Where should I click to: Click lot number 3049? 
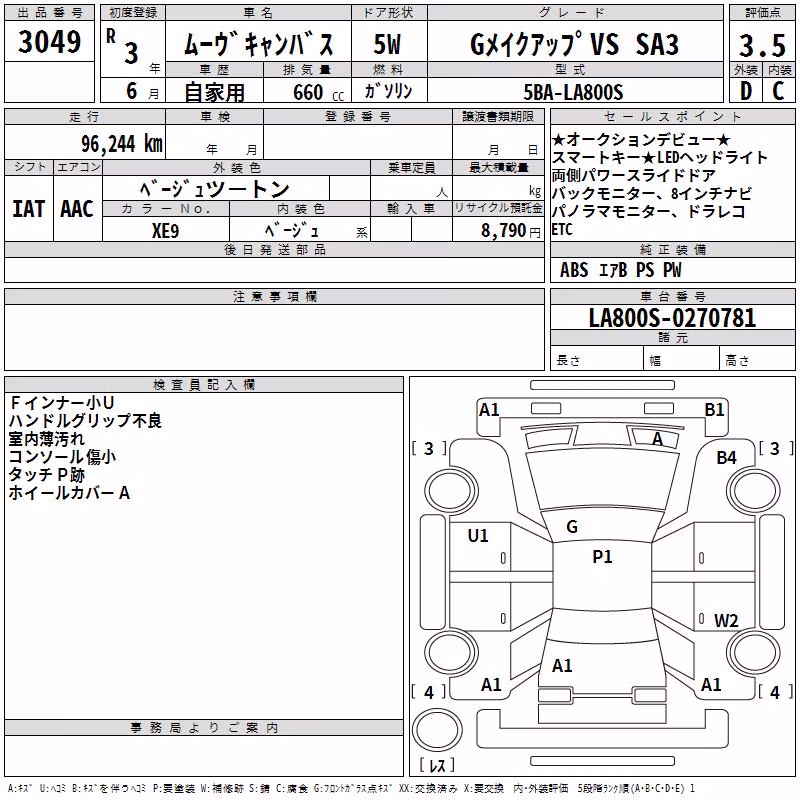tap(49, 42)
